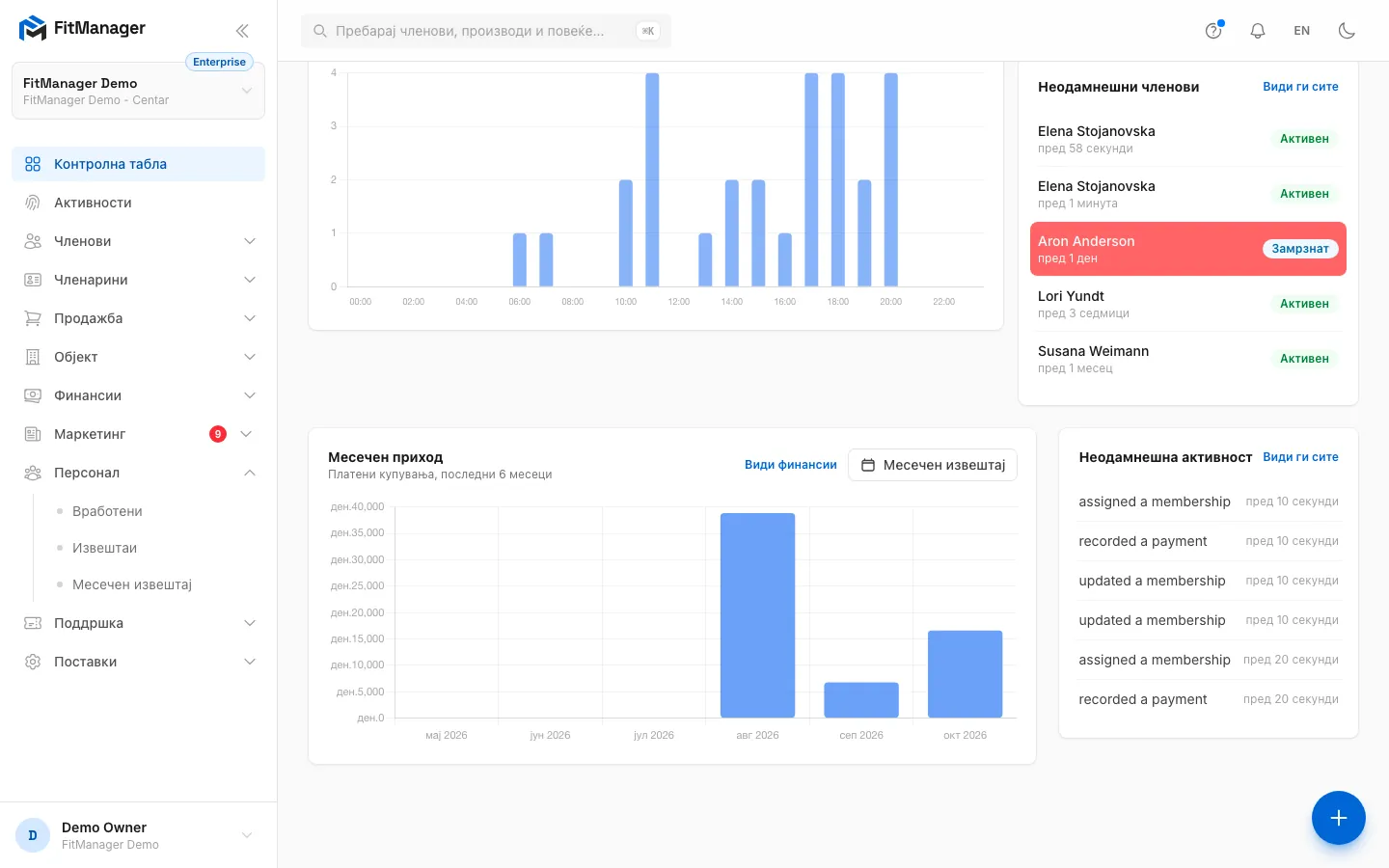Screen dimensions: 1389x868
Task: Toggle dark mode moon icon
Action: tap(1347, 31)
